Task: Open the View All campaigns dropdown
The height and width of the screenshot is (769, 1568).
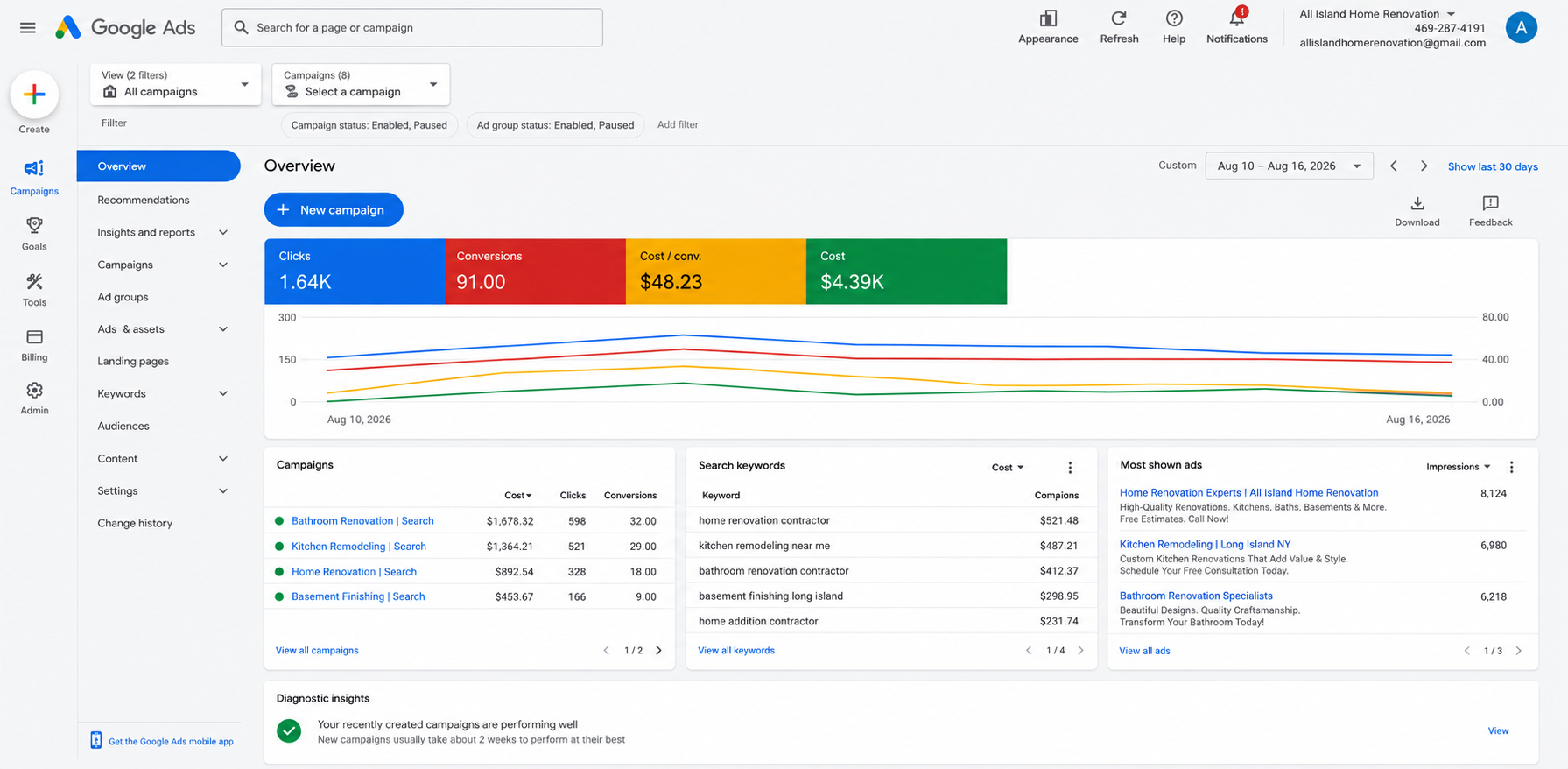Action: (x=175, y=84)
